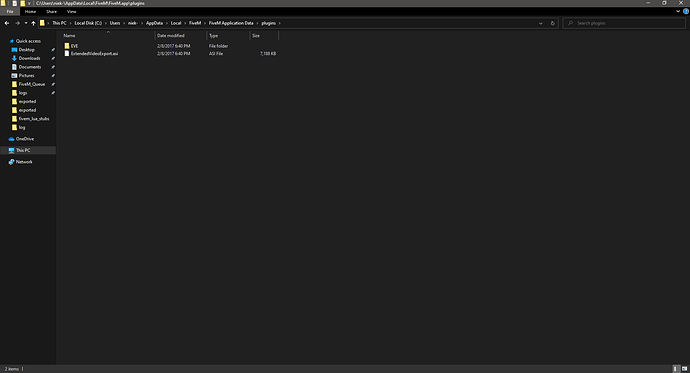Switch to the Home ribbon tab
The height and width of the screenshot is (373, 690).
30,11
